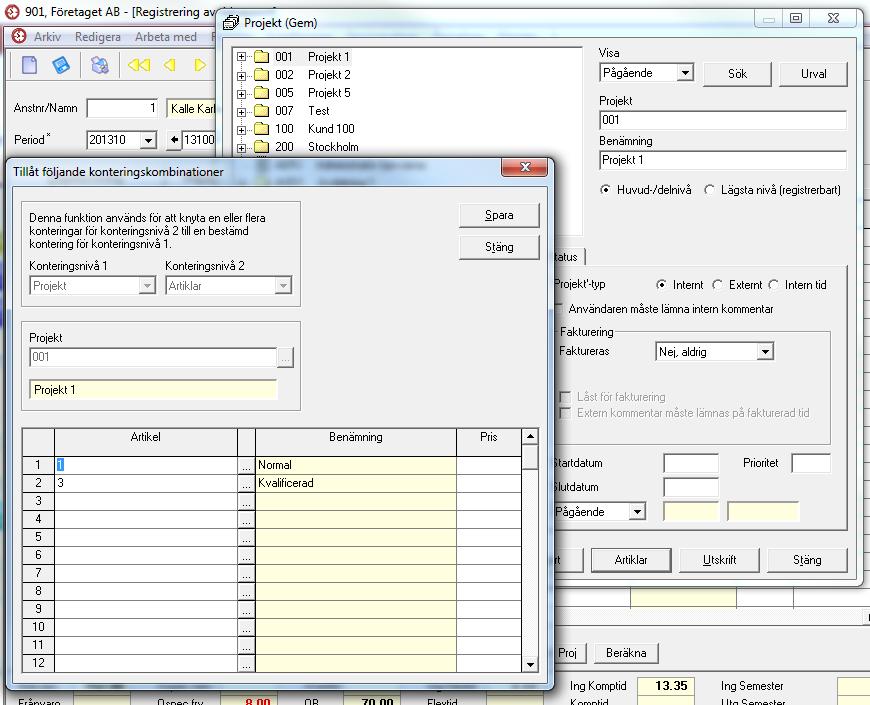Click the folder icon for 001 Projekt 1
870x705 pixels.
[261, 57]
